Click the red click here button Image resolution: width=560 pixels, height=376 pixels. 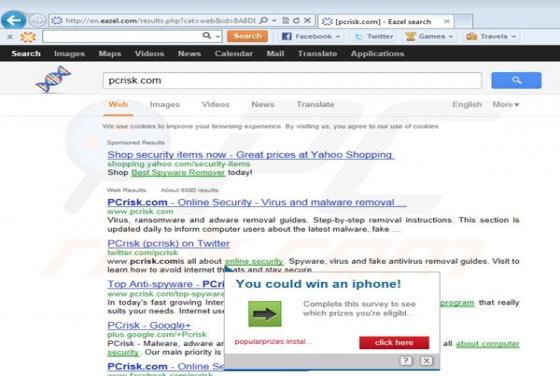[394, 342]
